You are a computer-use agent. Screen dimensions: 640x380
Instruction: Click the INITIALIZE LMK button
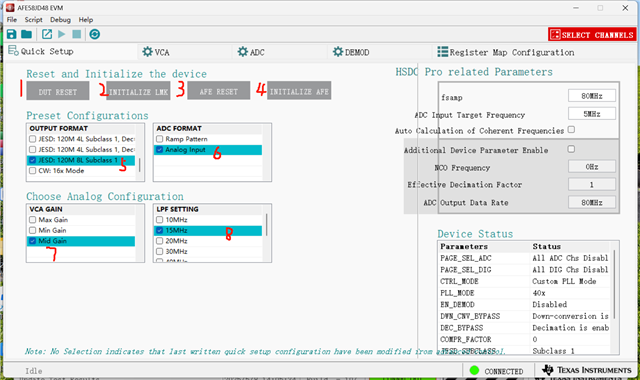[138, 91]
